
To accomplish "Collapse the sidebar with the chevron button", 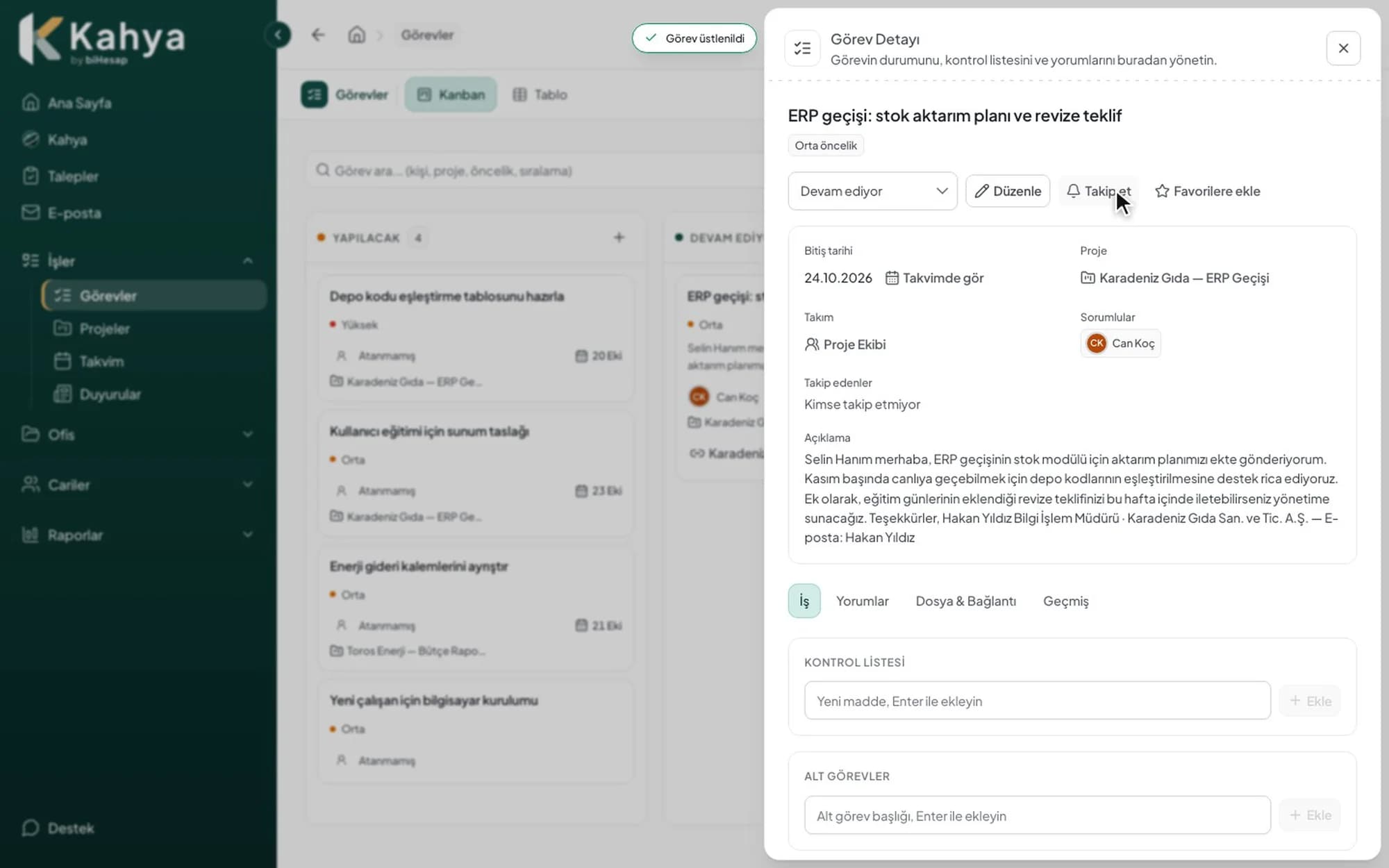I will tap(278, 35).
